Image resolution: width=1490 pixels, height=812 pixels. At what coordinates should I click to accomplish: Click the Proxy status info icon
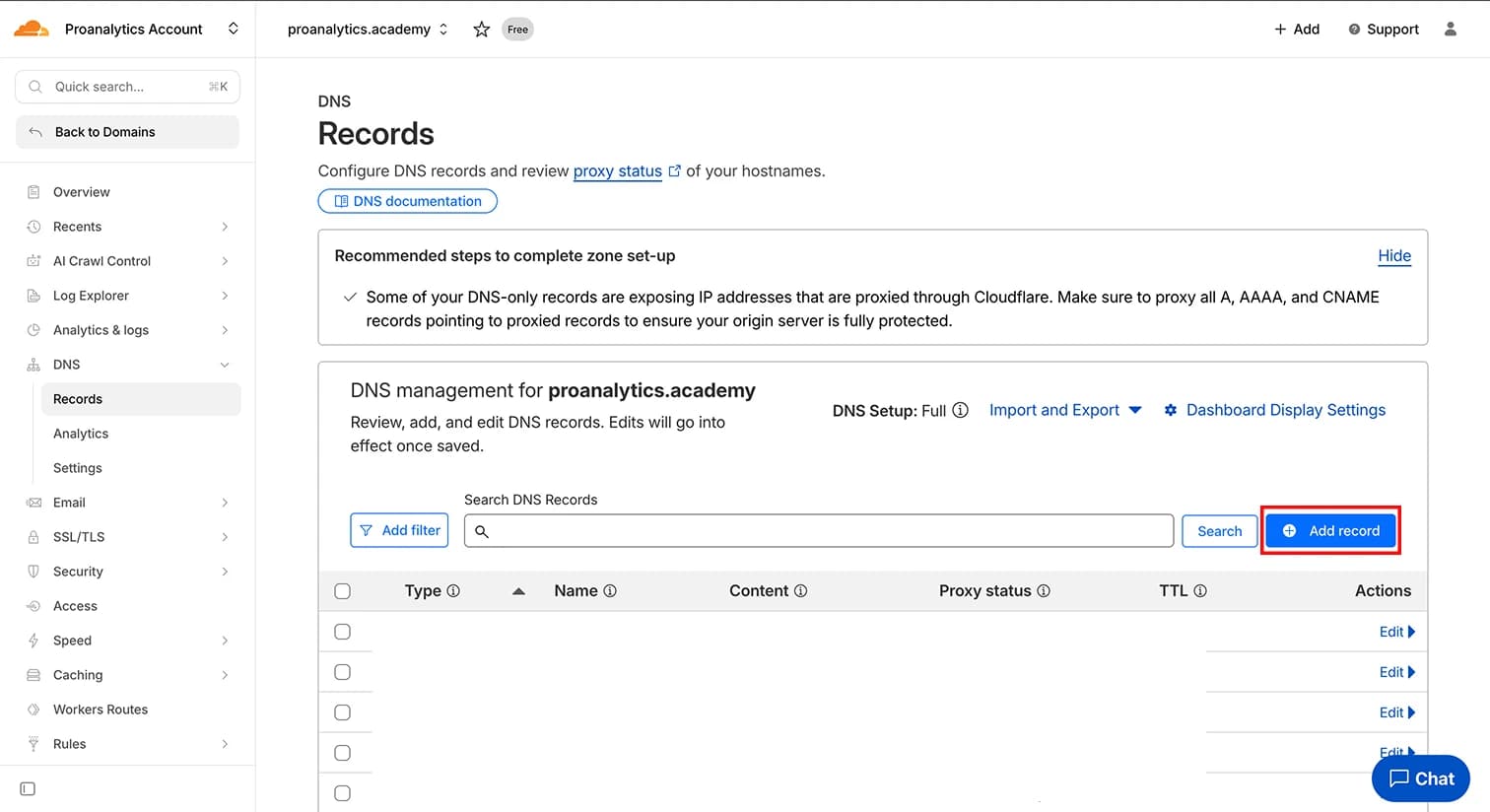click(x=1044, y=591)
